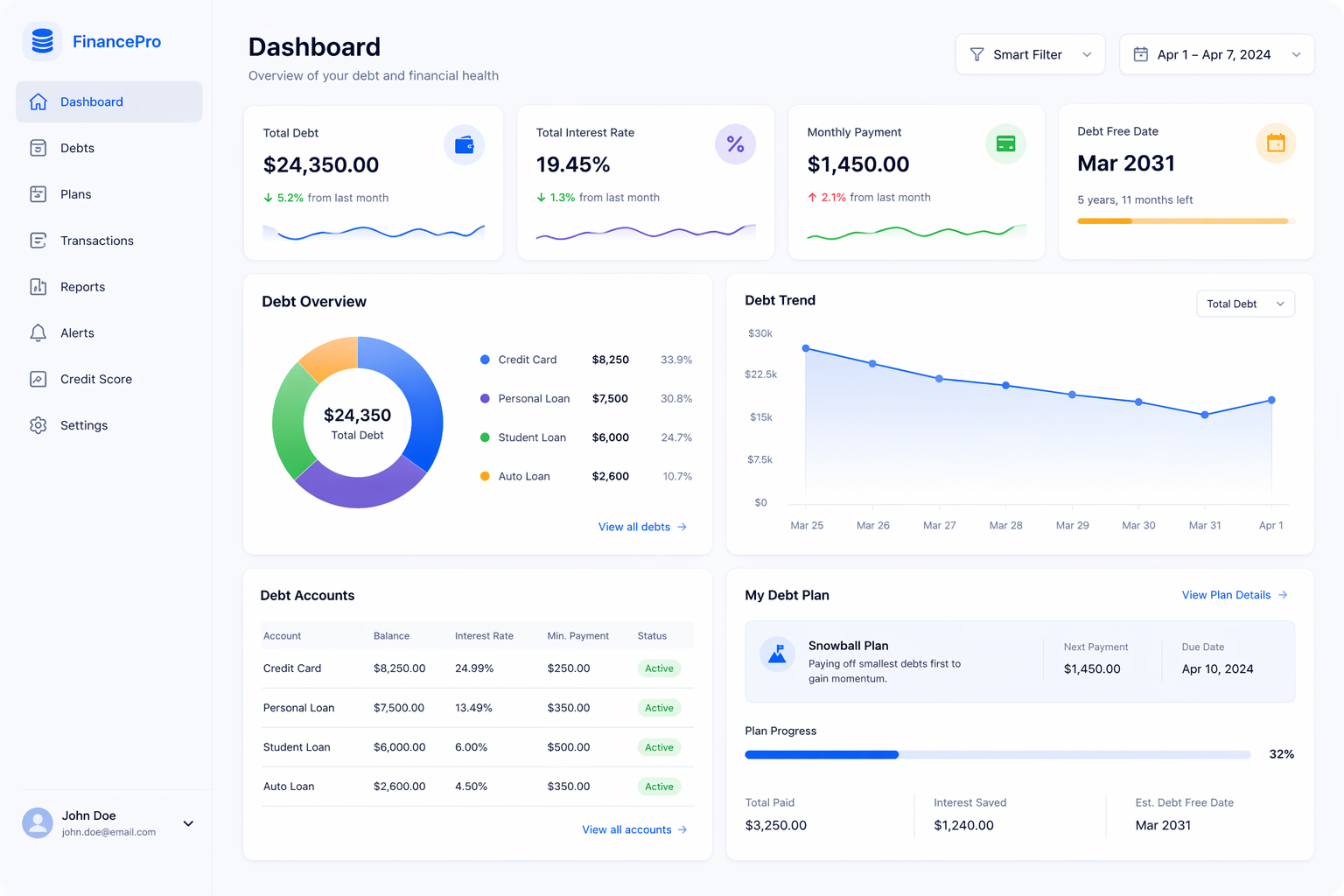Click Active status badge for Credit Card
Screen dimensions: 1344x896
pos(659,668)
